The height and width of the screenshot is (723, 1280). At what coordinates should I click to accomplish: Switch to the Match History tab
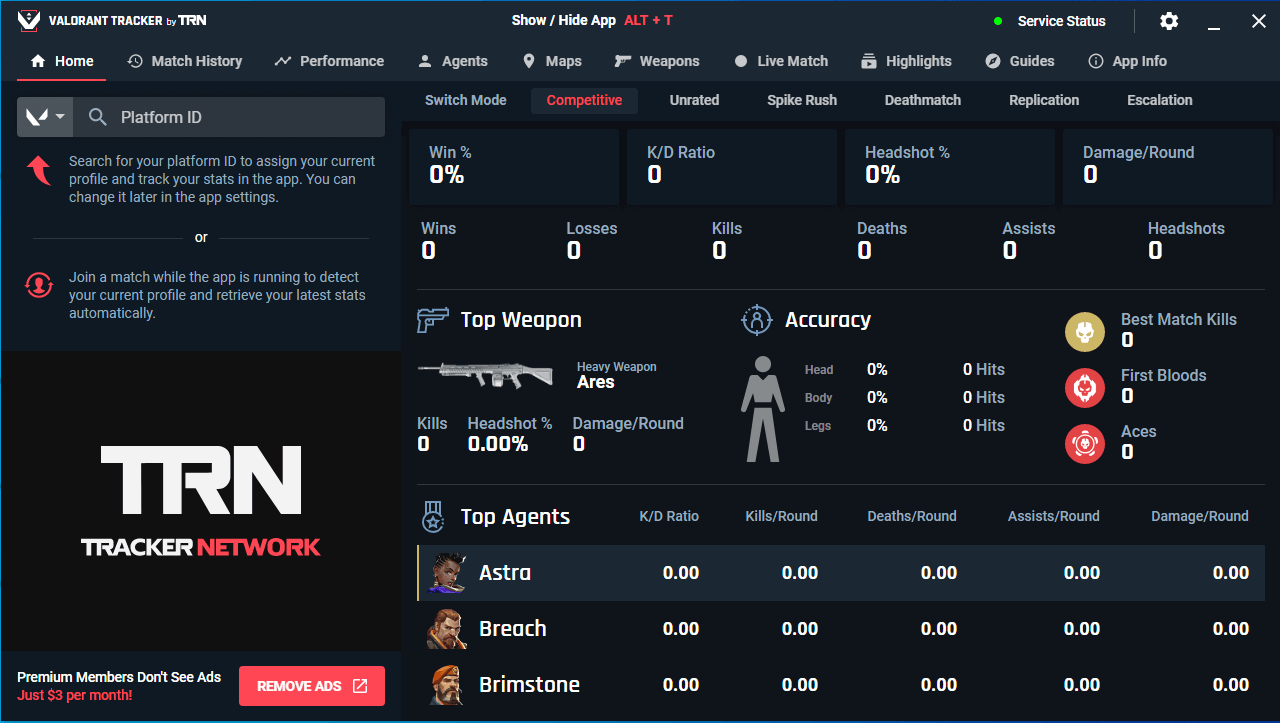185,61
